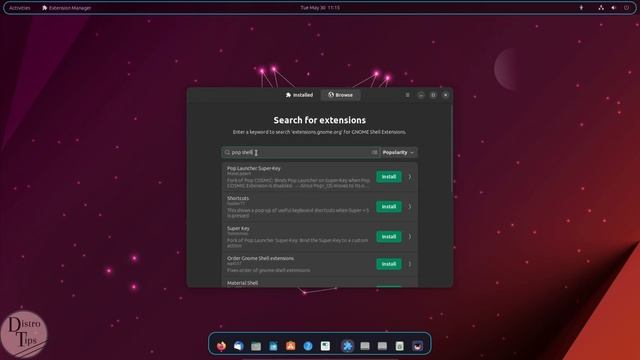The height and width of the screenshot is (360, 640).
Task: Select the 'Material Shell' result title
Action: [x=242, y=283]
